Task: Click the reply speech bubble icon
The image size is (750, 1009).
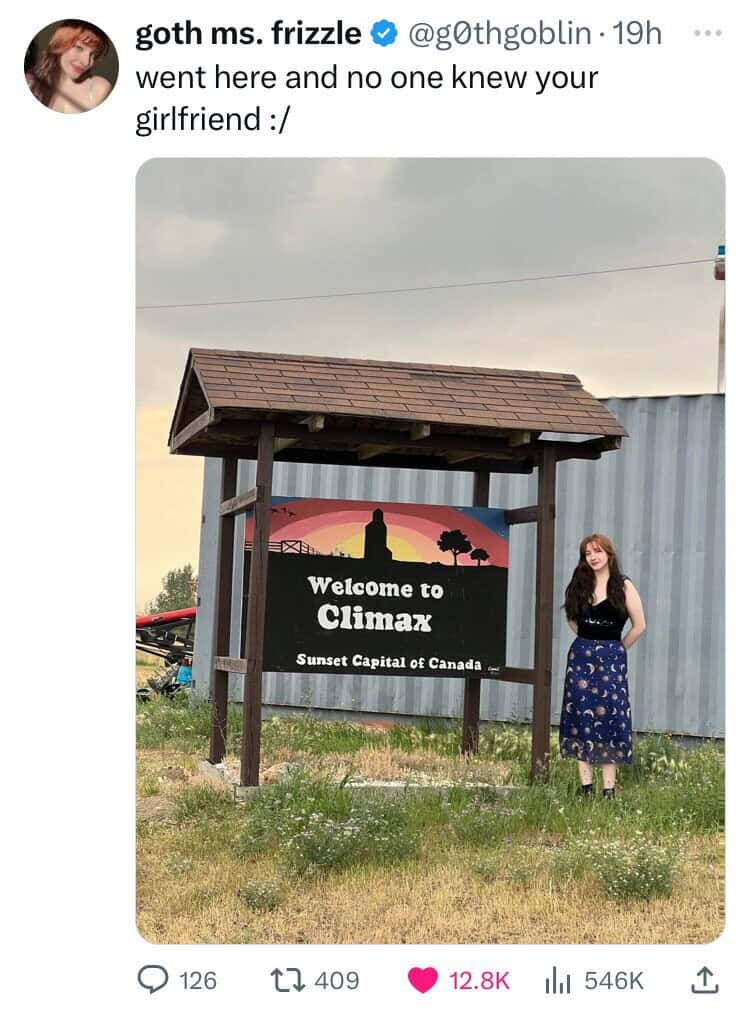Action: pos(152,980)
